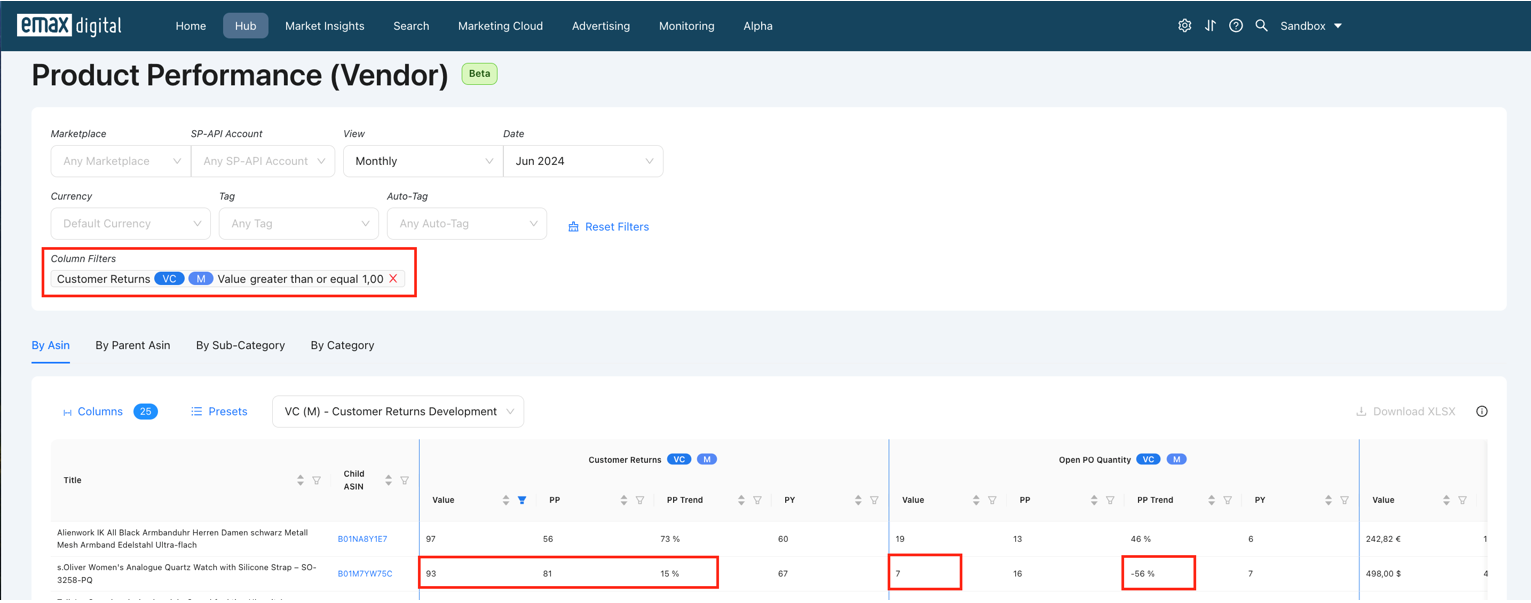
Task: Sort Customer Returns PY column
Action: click(x=858, y=500)
